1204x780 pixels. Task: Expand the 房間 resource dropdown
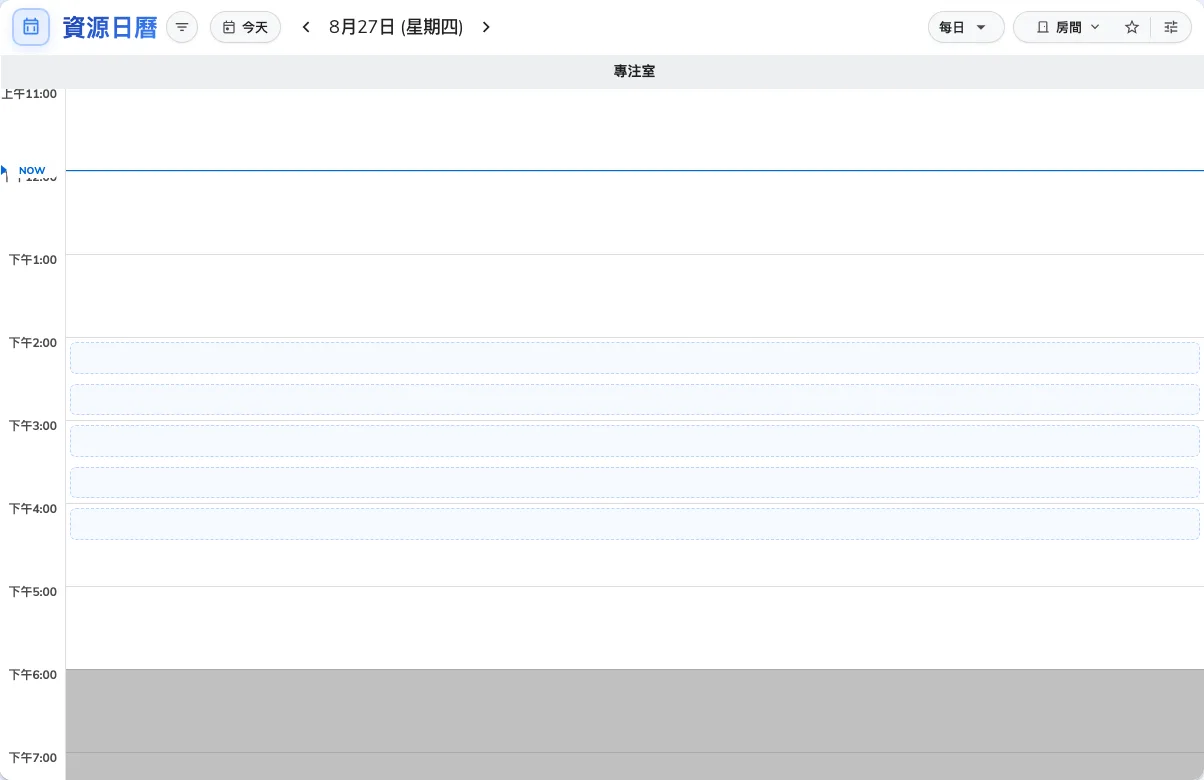(1067, 27)
